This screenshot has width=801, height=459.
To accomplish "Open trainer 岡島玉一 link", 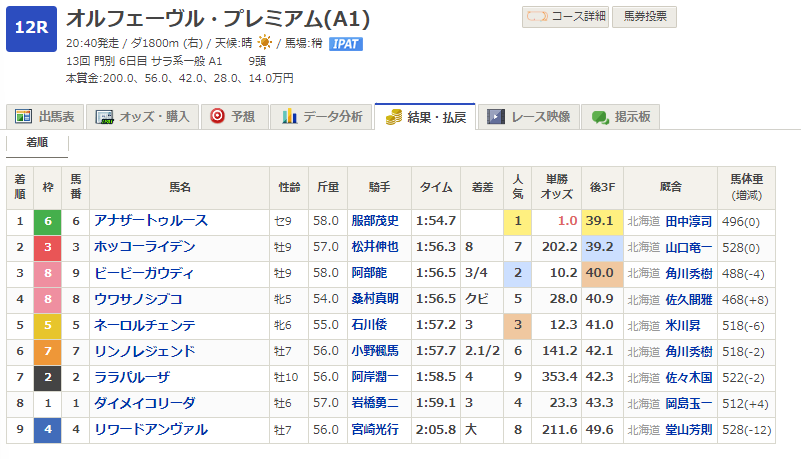I will (689, 403).
